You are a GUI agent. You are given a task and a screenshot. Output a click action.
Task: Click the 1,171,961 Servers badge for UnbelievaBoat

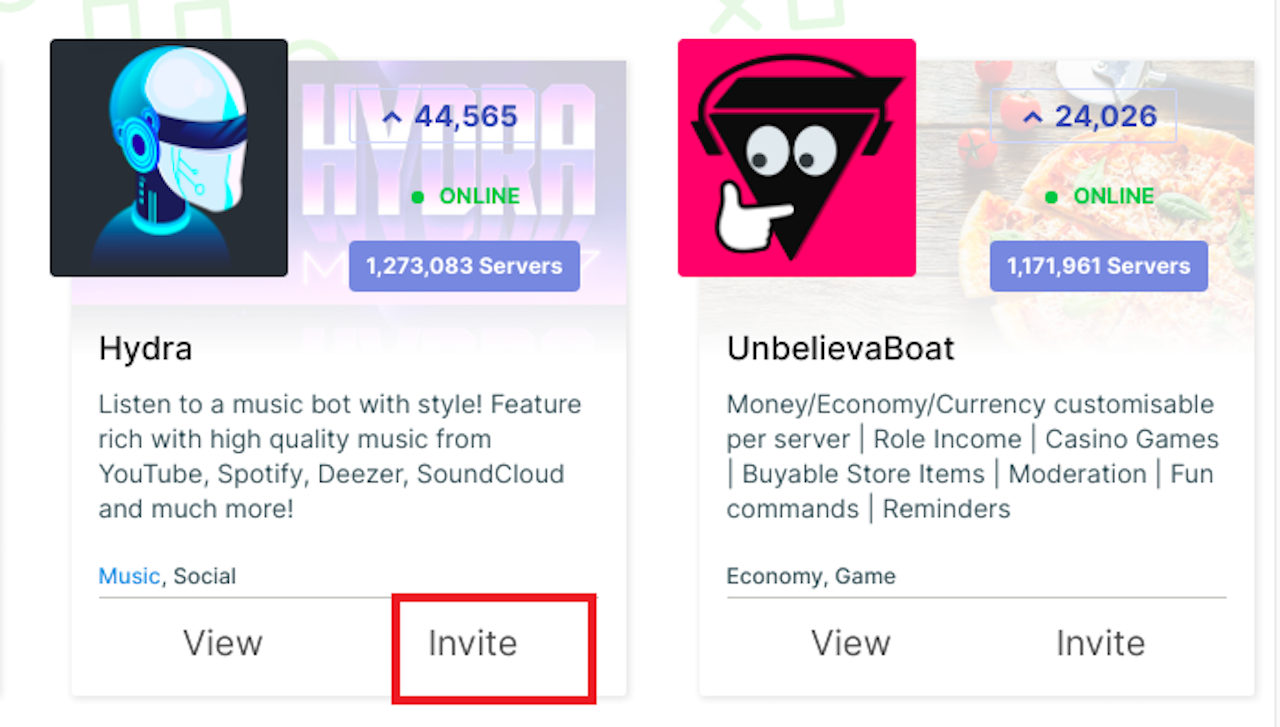[x=1098, y=266]
